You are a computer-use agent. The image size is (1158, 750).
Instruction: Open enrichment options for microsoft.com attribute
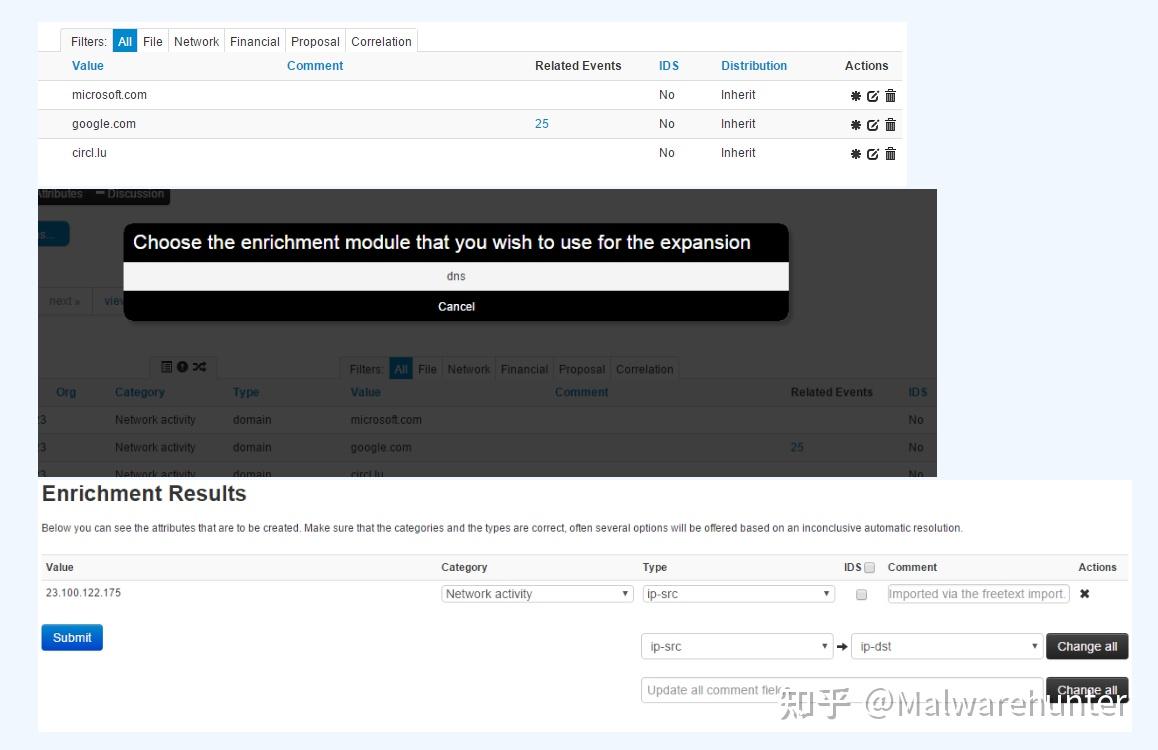(855, 95)
